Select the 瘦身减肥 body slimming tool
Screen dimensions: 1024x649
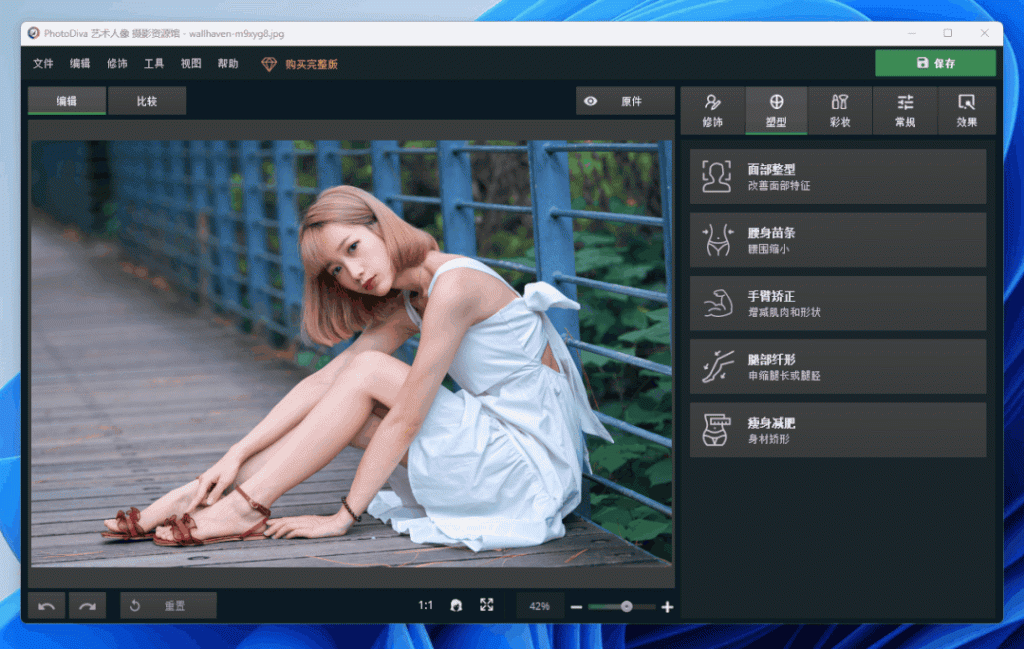pos(838,429)
